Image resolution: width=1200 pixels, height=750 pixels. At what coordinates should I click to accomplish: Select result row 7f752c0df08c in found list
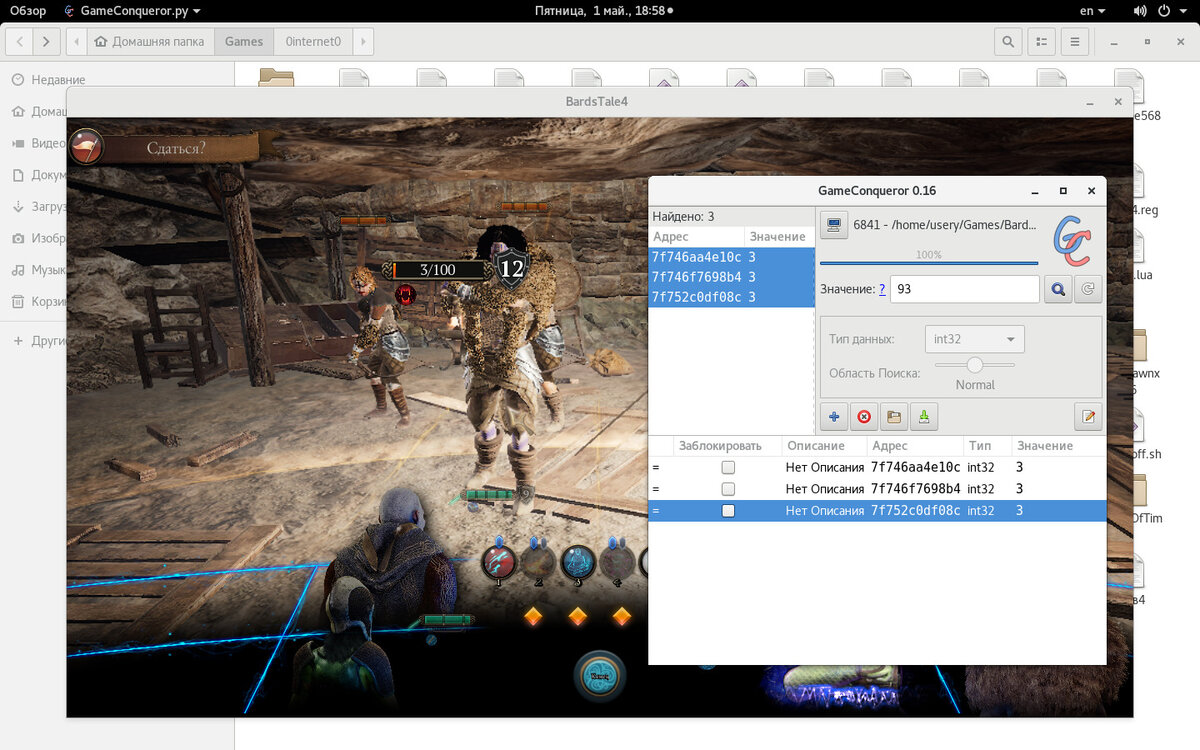coord(731,297)
